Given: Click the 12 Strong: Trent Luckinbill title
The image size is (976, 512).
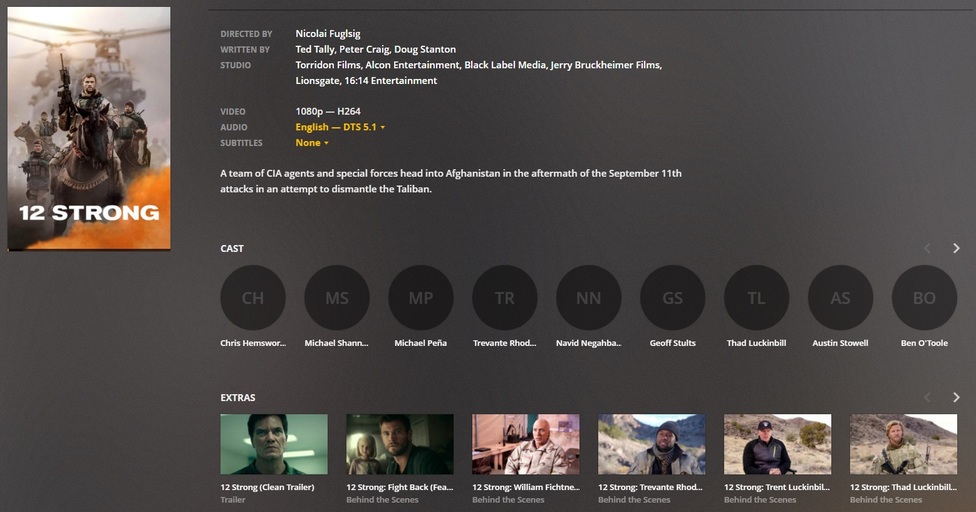Looking at the screenshot, I should [777, 487].
